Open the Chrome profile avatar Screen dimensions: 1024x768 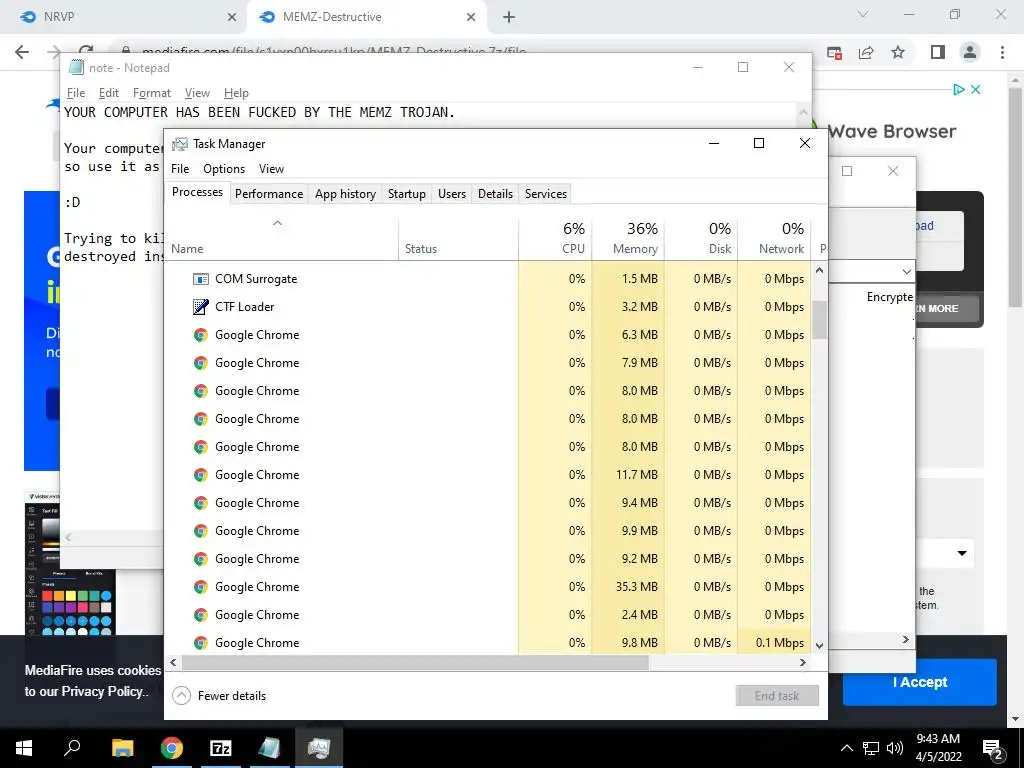tap(970, 52)
